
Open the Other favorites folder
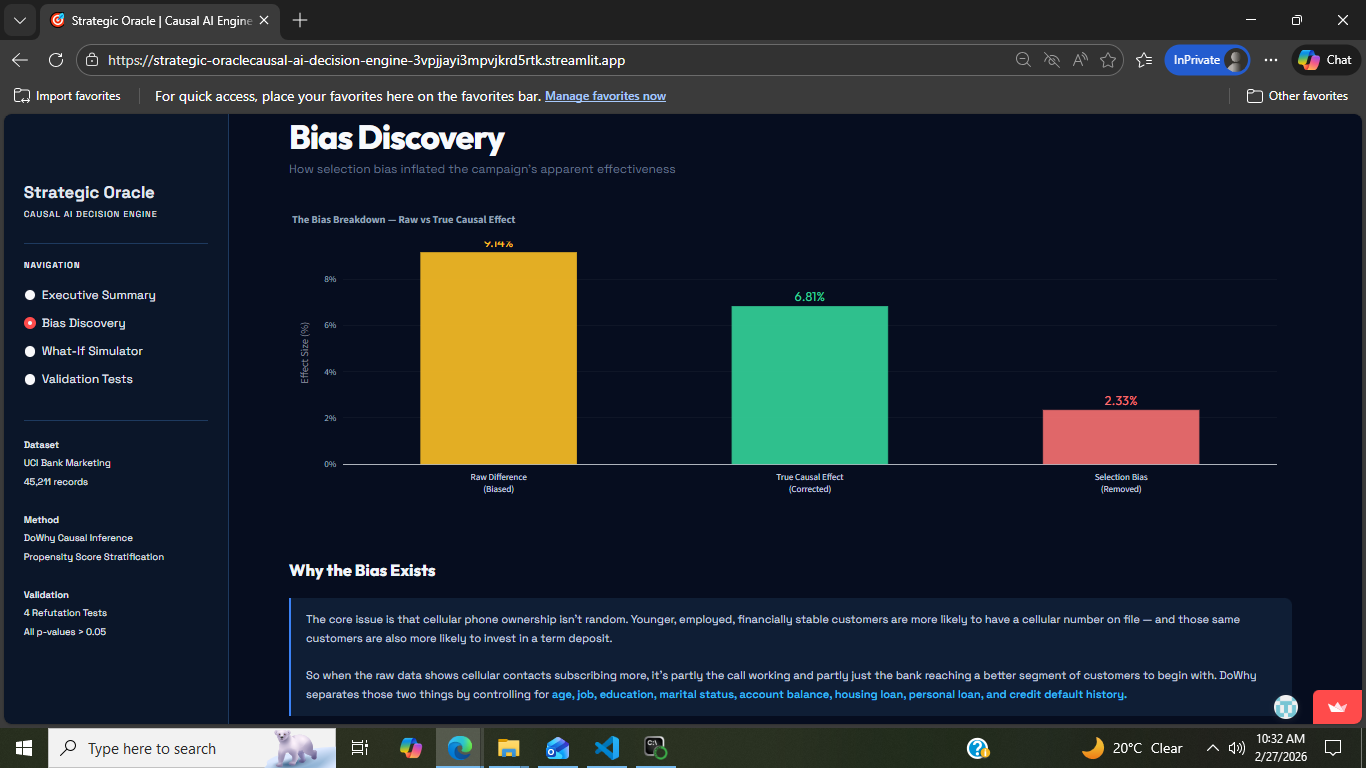(1297, 96)
